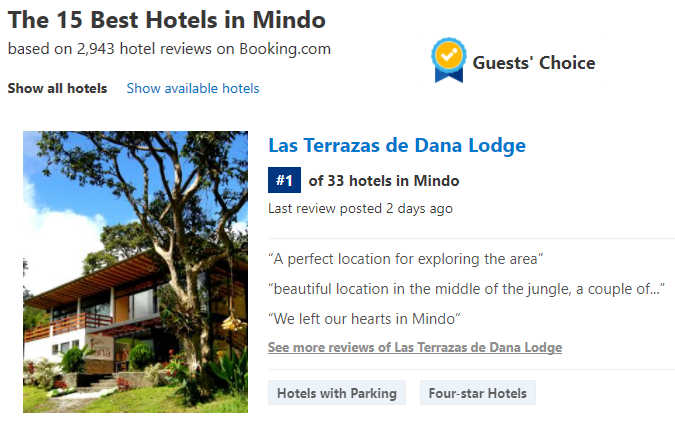Click the Booking.com name in the subtitle
The image size is (675, 438).
click(x=285, y=49)
